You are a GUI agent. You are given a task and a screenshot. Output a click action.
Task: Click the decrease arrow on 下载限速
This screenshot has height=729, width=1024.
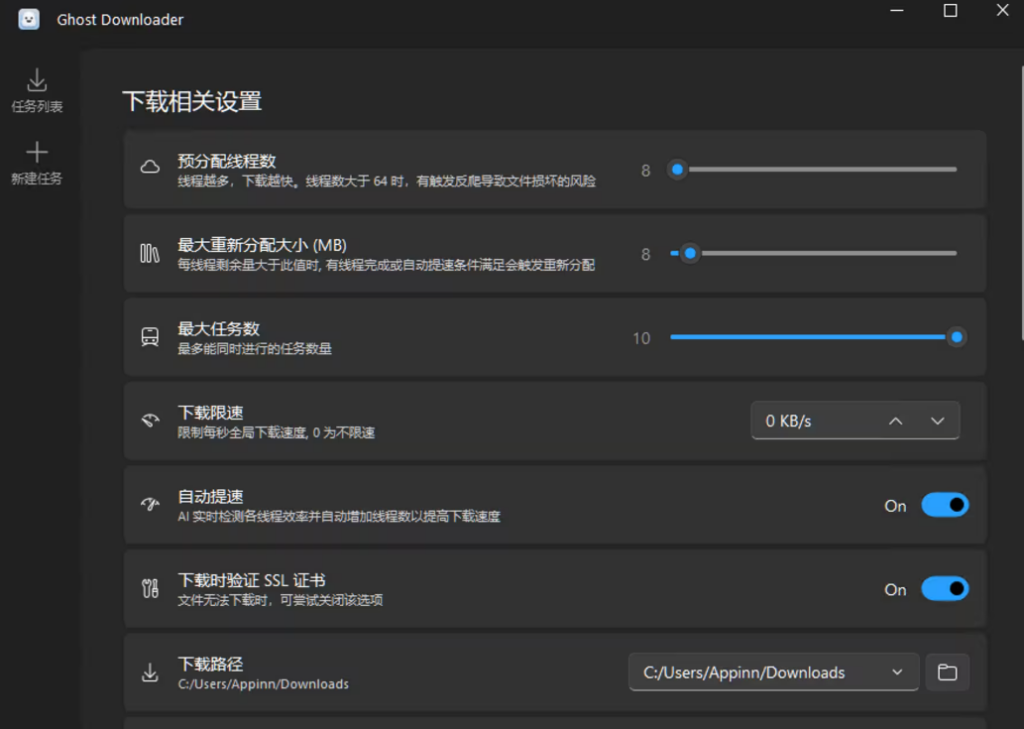click(x=938, y=420)
